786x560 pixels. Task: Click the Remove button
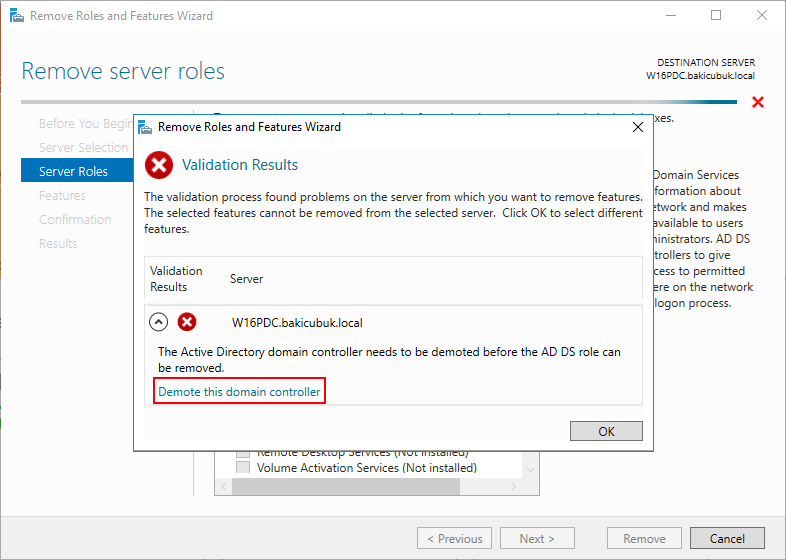tap(644, 538)
